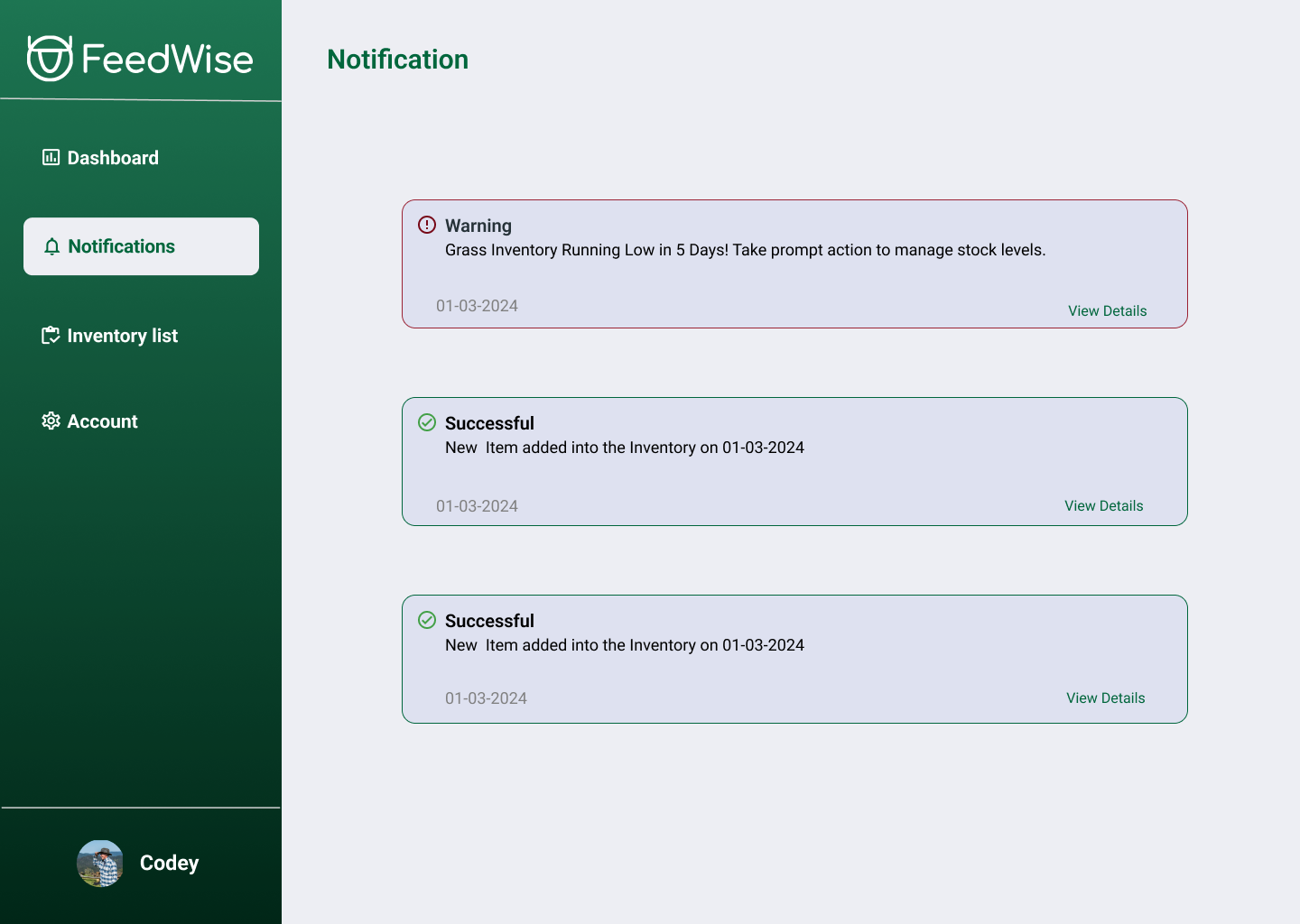The width and height of the screenshot is (1300, 924).
Task: View Details of the middle Successful notification
Action: (x=1103, y=505)
